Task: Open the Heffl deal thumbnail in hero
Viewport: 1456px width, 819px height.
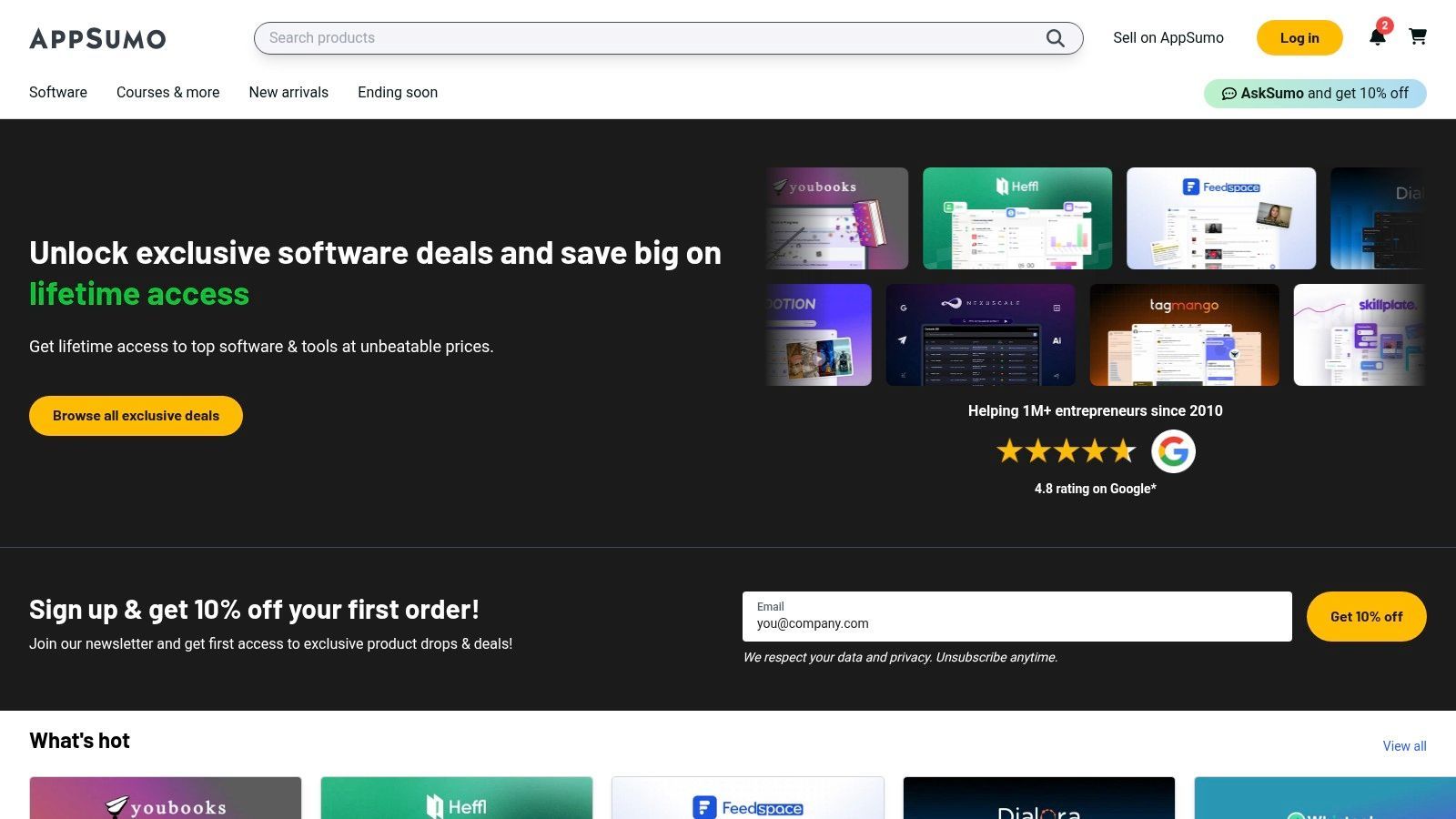Action: [x=1016, y=218]
